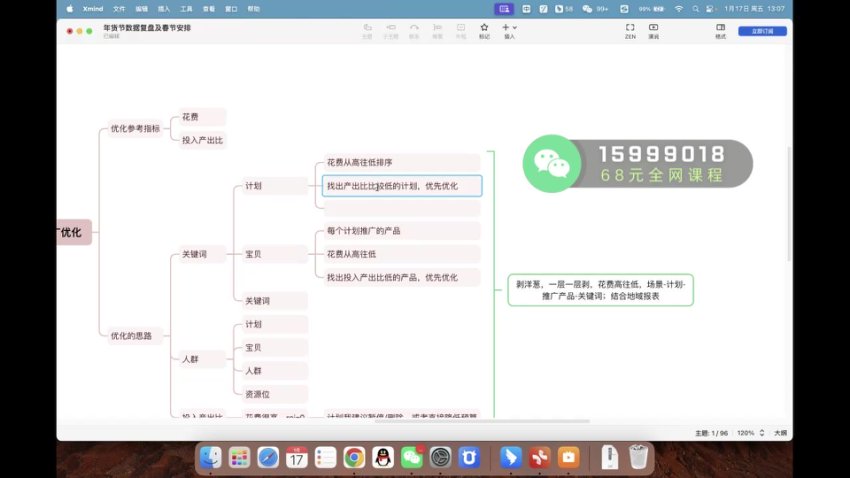
Task: Click the 外框 (boundary) toolbar icon
Action: pos(460,28)
